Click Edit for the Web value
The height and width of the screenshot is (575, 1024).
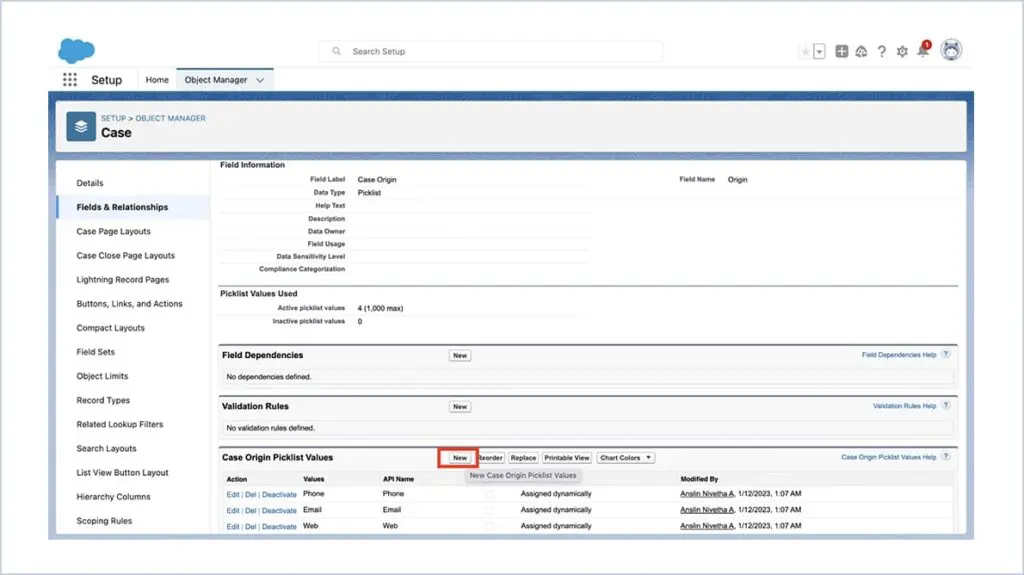point(232,527)
